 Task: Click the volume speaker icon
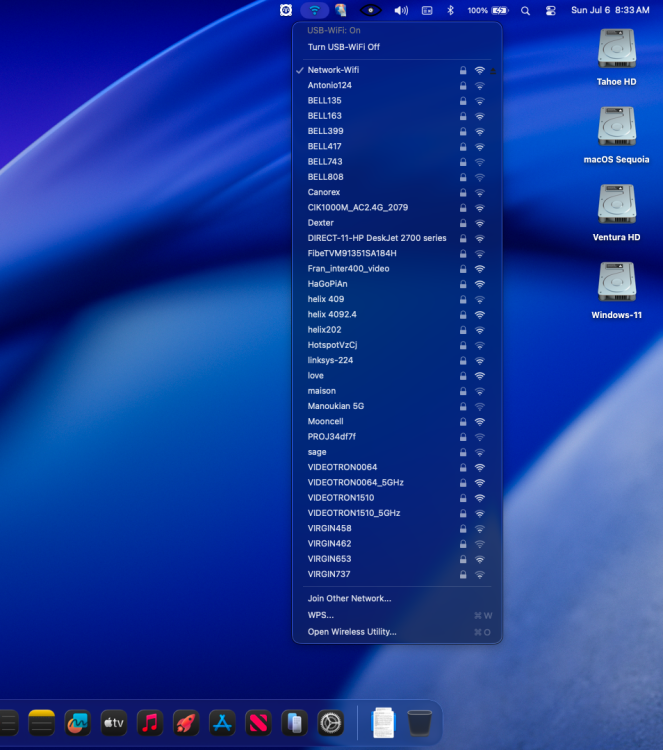click(x=401, y=10)
